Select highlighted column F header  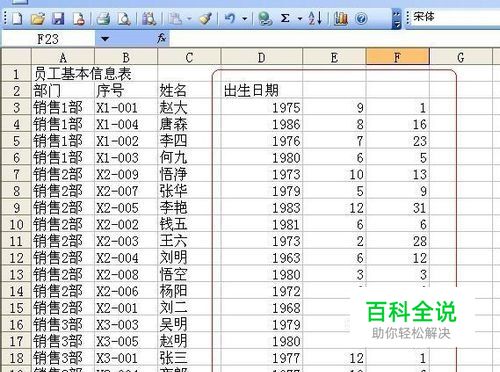coord(397,57)
